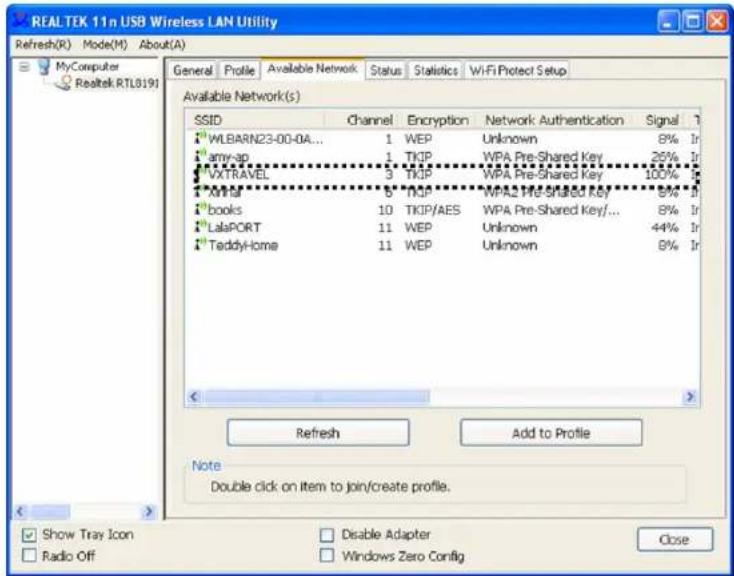This screenshot has height=576, width=734.
Task: Sort by Signal column header
Action: coord(661,120)
